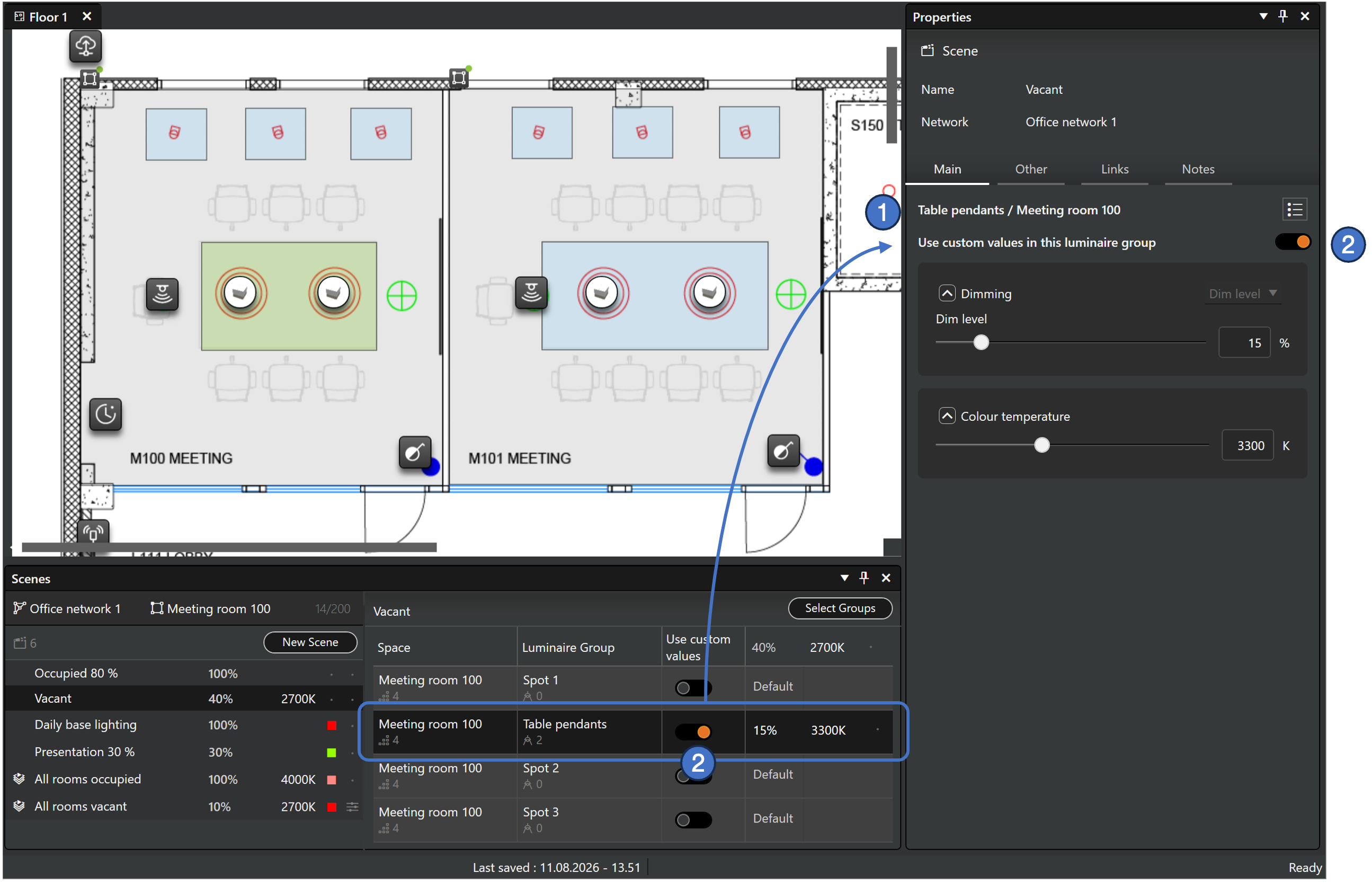
Task: Select the occupancy sensor icon in M101 Meeting
Action: coord(531,293)
